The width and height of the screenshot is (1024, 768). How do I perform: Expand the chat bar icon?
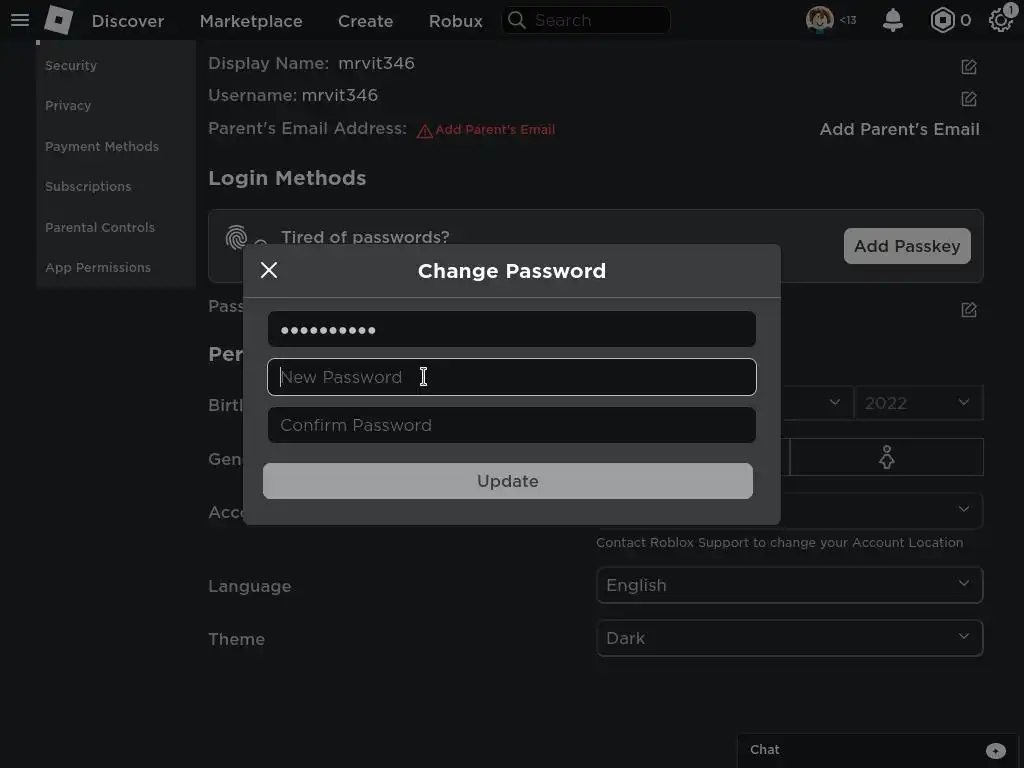[995, 750]
